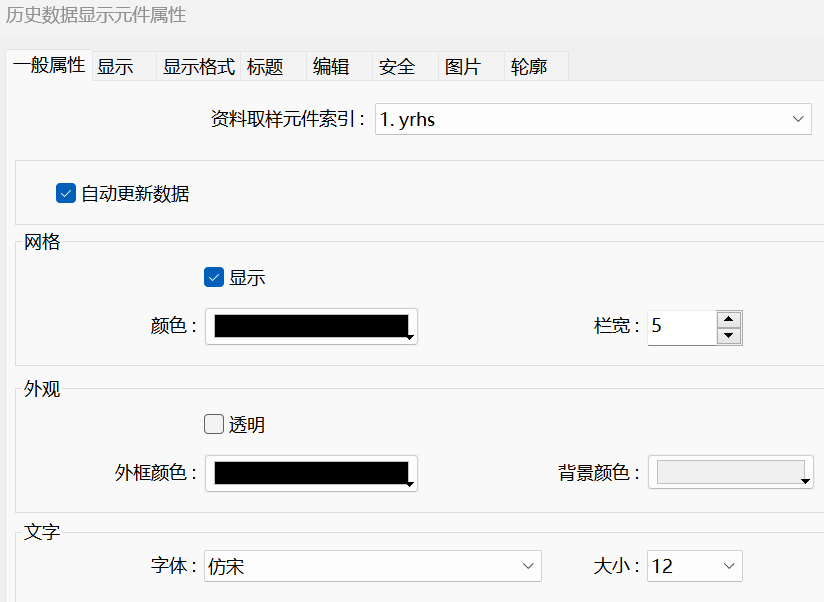
Task: Click the 一般属性 tab
Action: [48, 66]
